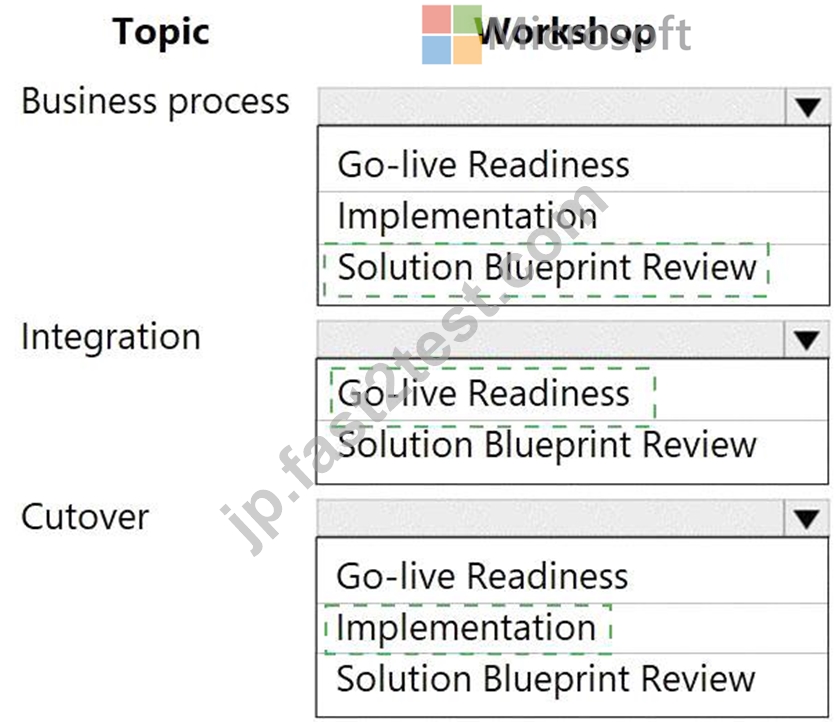Click the Workshop column header
The width and height of the screenshot is (836, 722).
(x=567, y=33)
